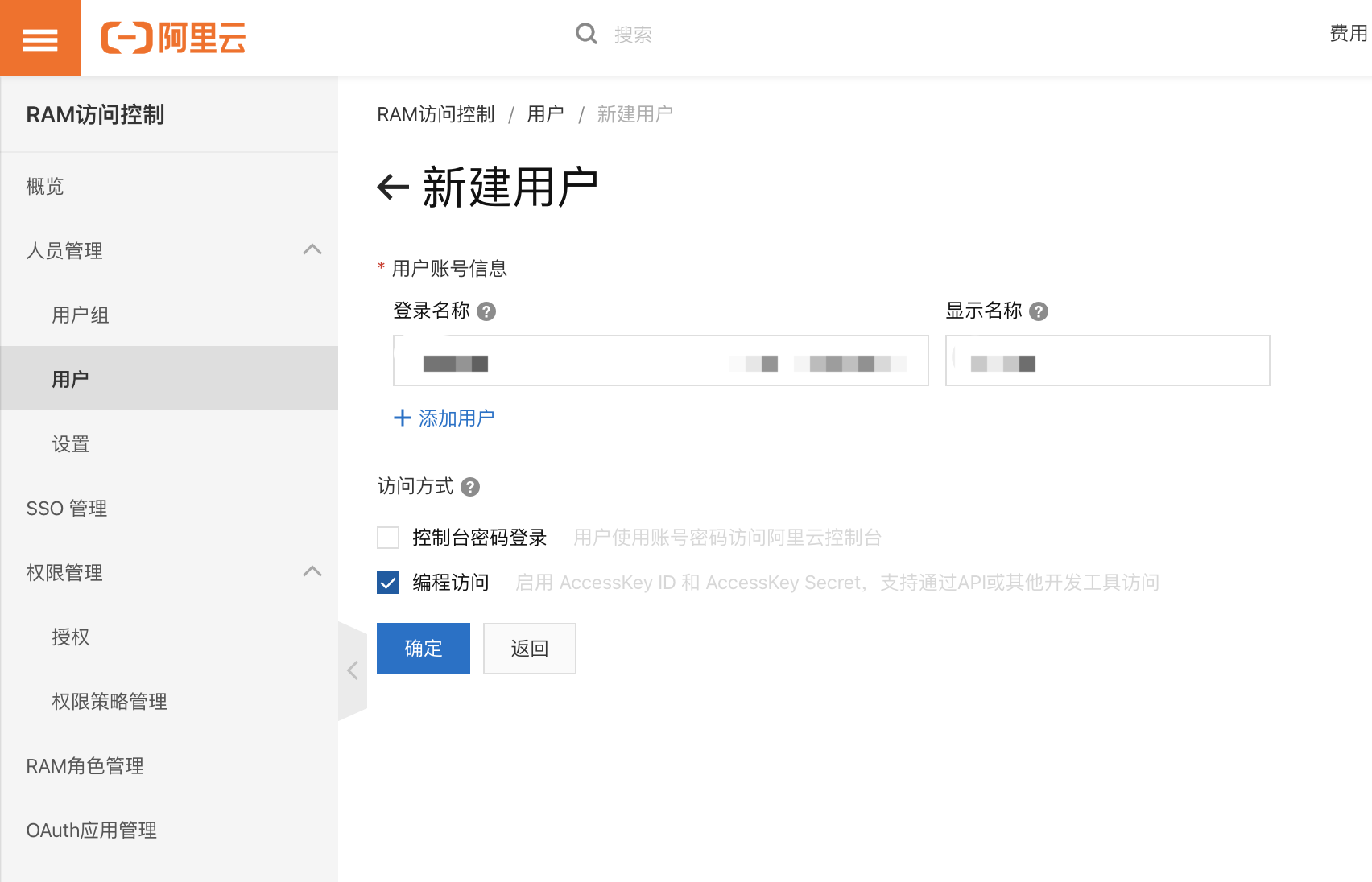
Task: Select 用户 in the sidebar
Action: 169,379
